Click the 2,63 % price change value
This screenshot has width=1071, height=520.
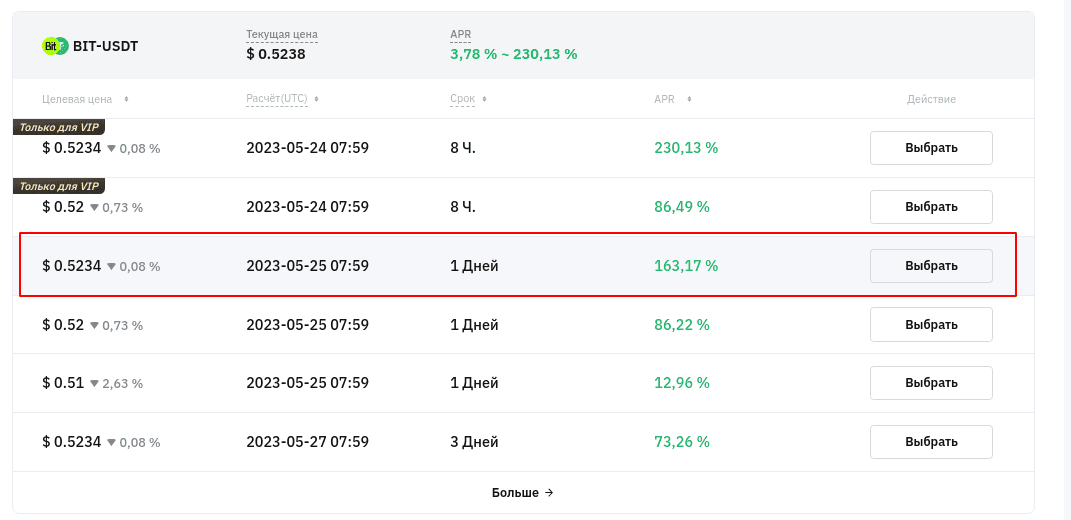122,384
